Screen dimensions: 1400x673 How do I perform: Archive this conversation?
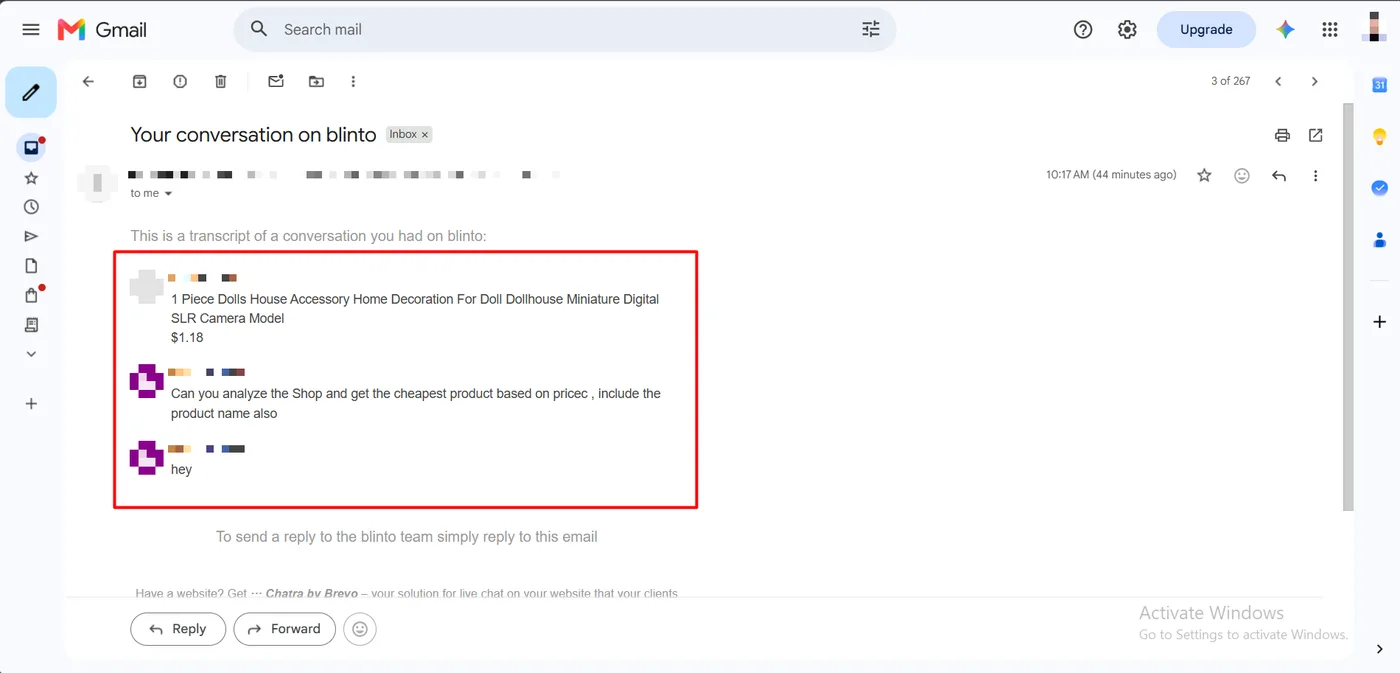pyautogui.click(x=140, y=82)
